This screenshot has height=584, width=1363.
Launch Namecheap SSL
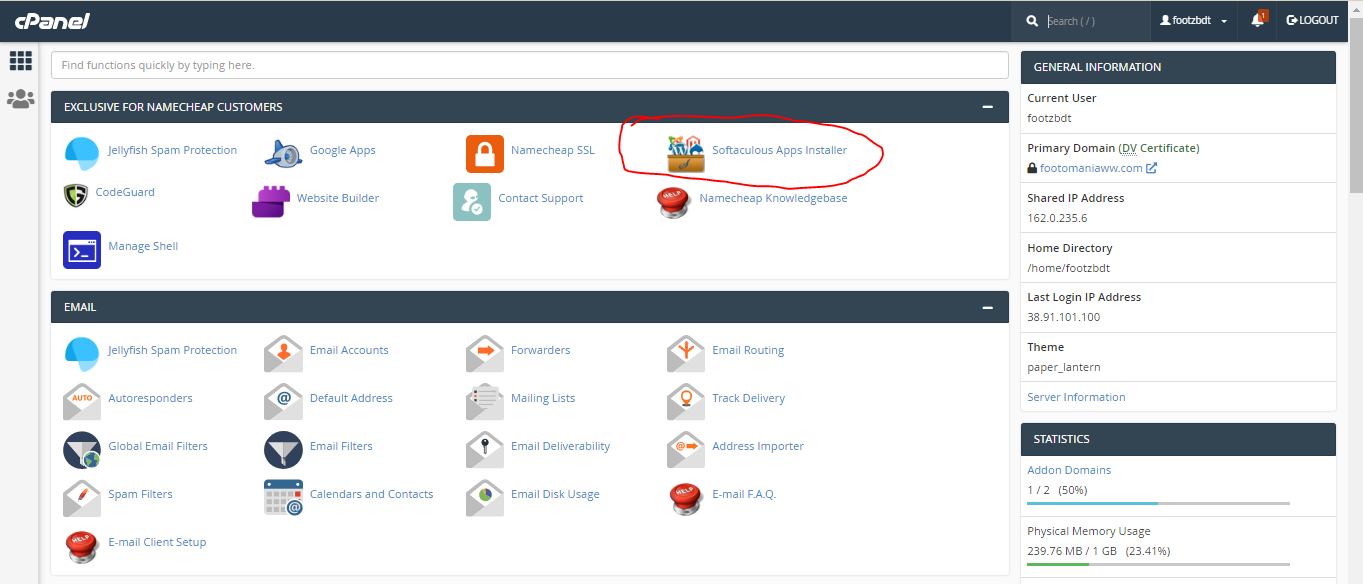[x=553, y=150]
